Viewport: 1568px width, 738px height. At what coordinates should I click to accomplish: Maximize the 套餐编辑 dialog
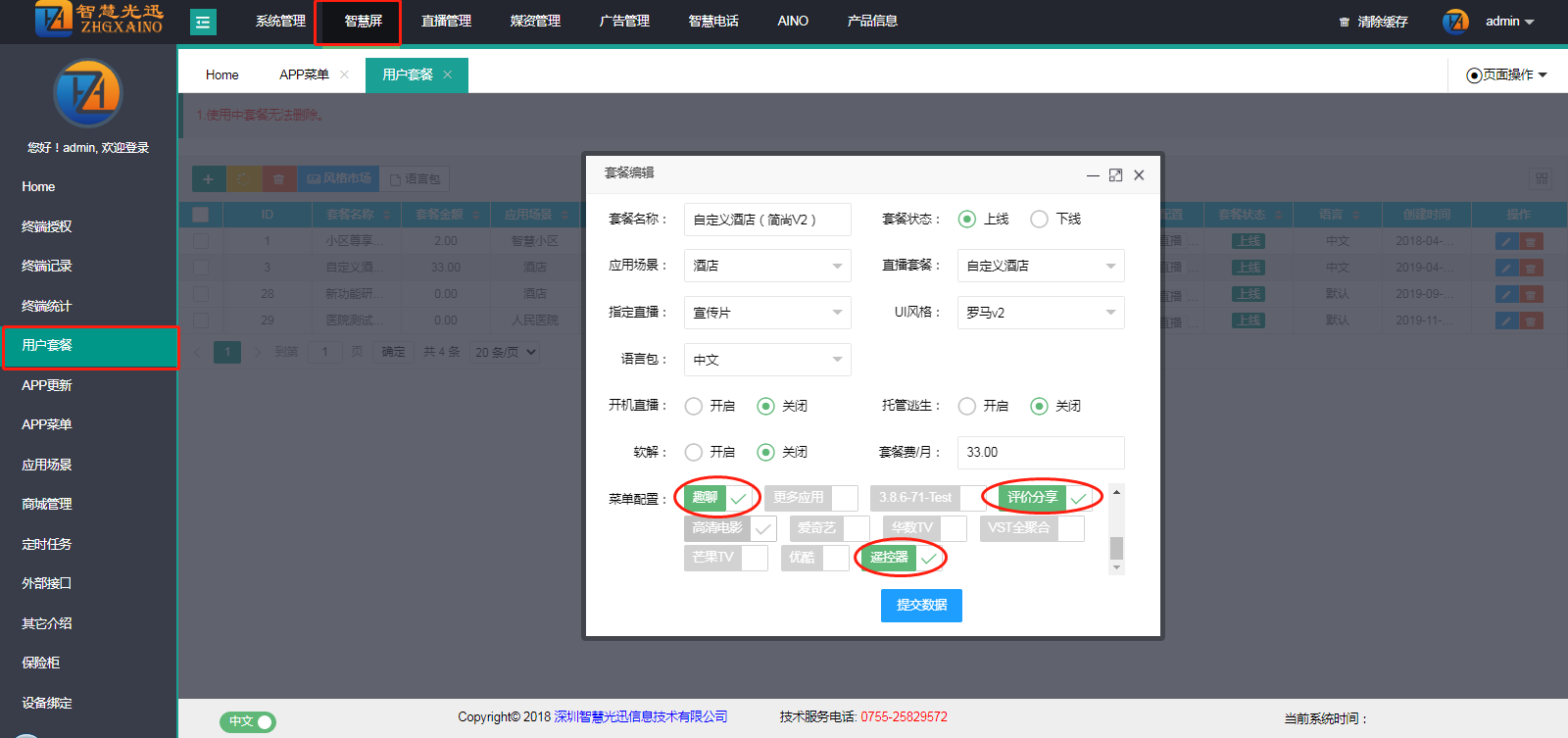(1115, 175)
